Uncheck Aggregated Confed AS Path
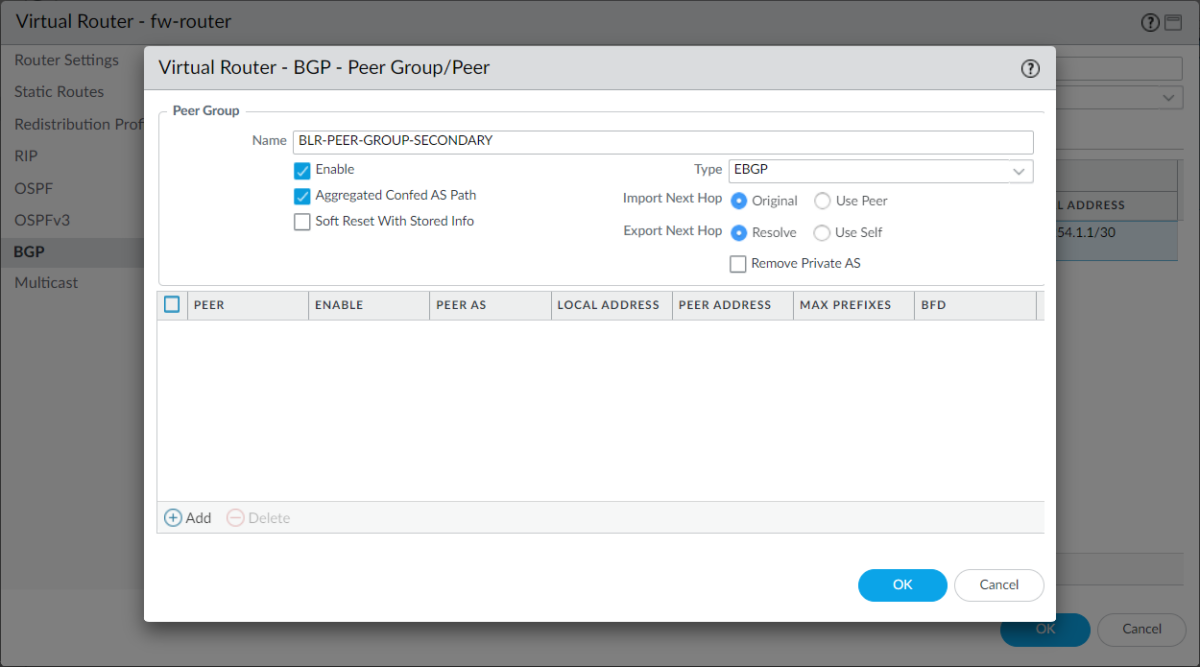This screenshot has width=1200, height=667. point(302,196)
